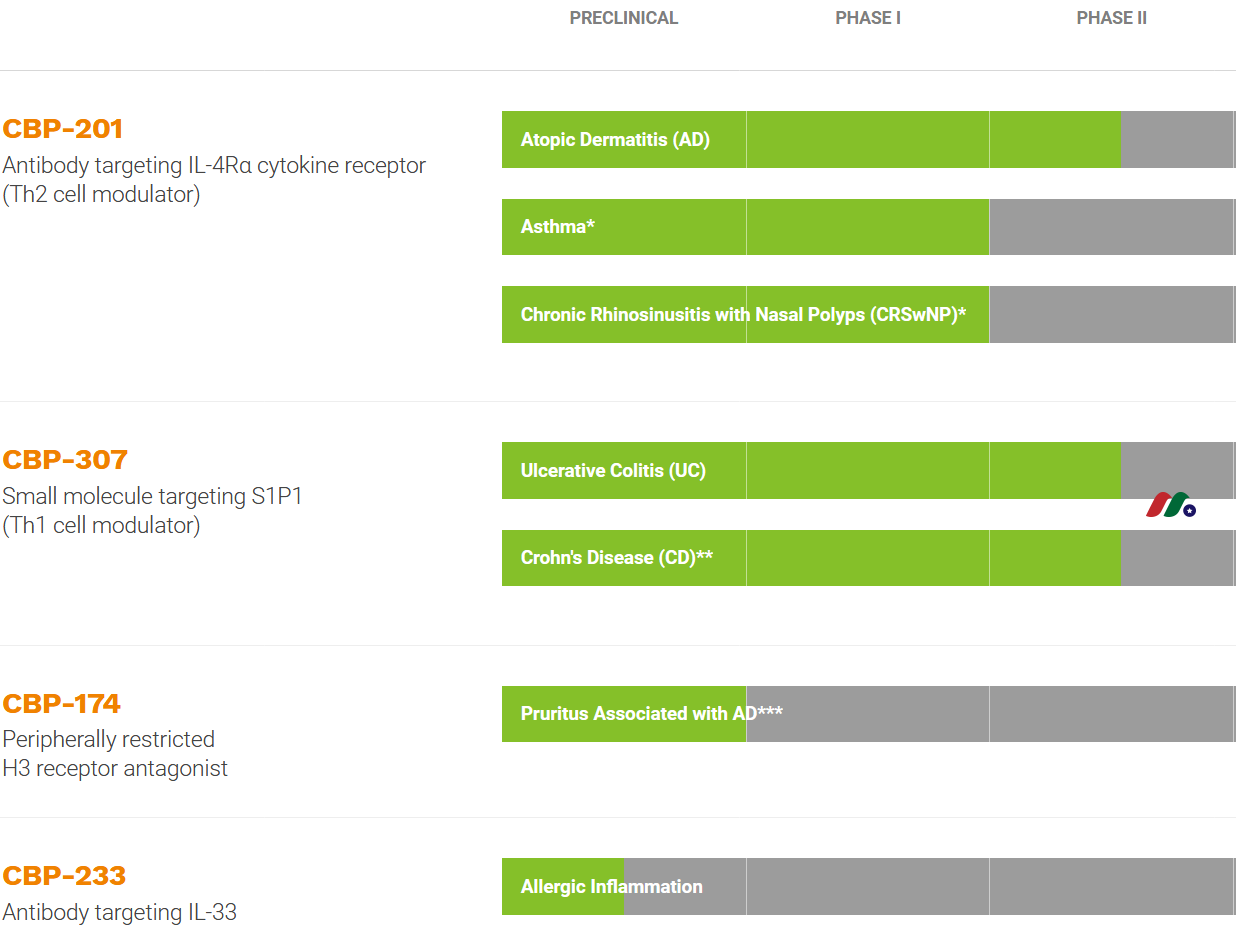Open the CBP-201 drug title
The height and width of the screenshot is (928, 1236).
click(x=63, y=129)
